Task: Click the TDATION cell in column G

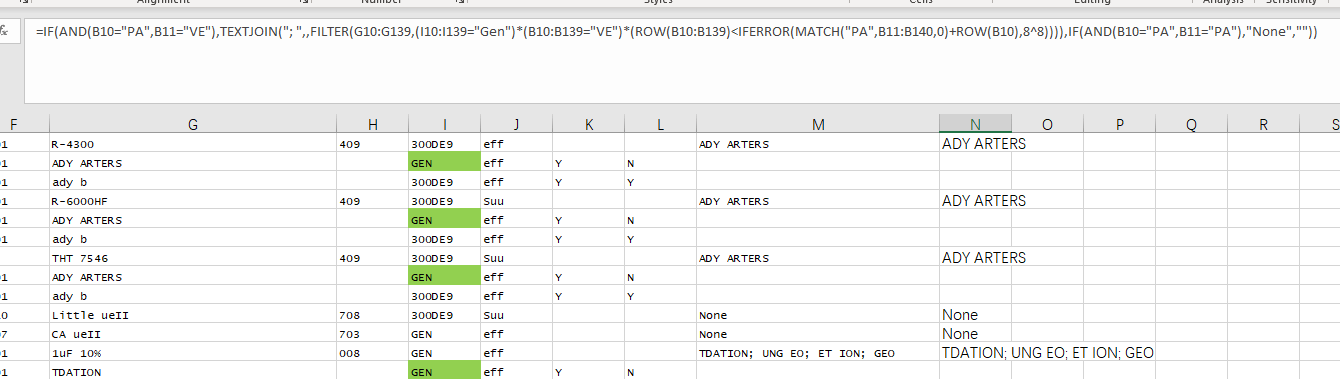Action: pos(192,372)
